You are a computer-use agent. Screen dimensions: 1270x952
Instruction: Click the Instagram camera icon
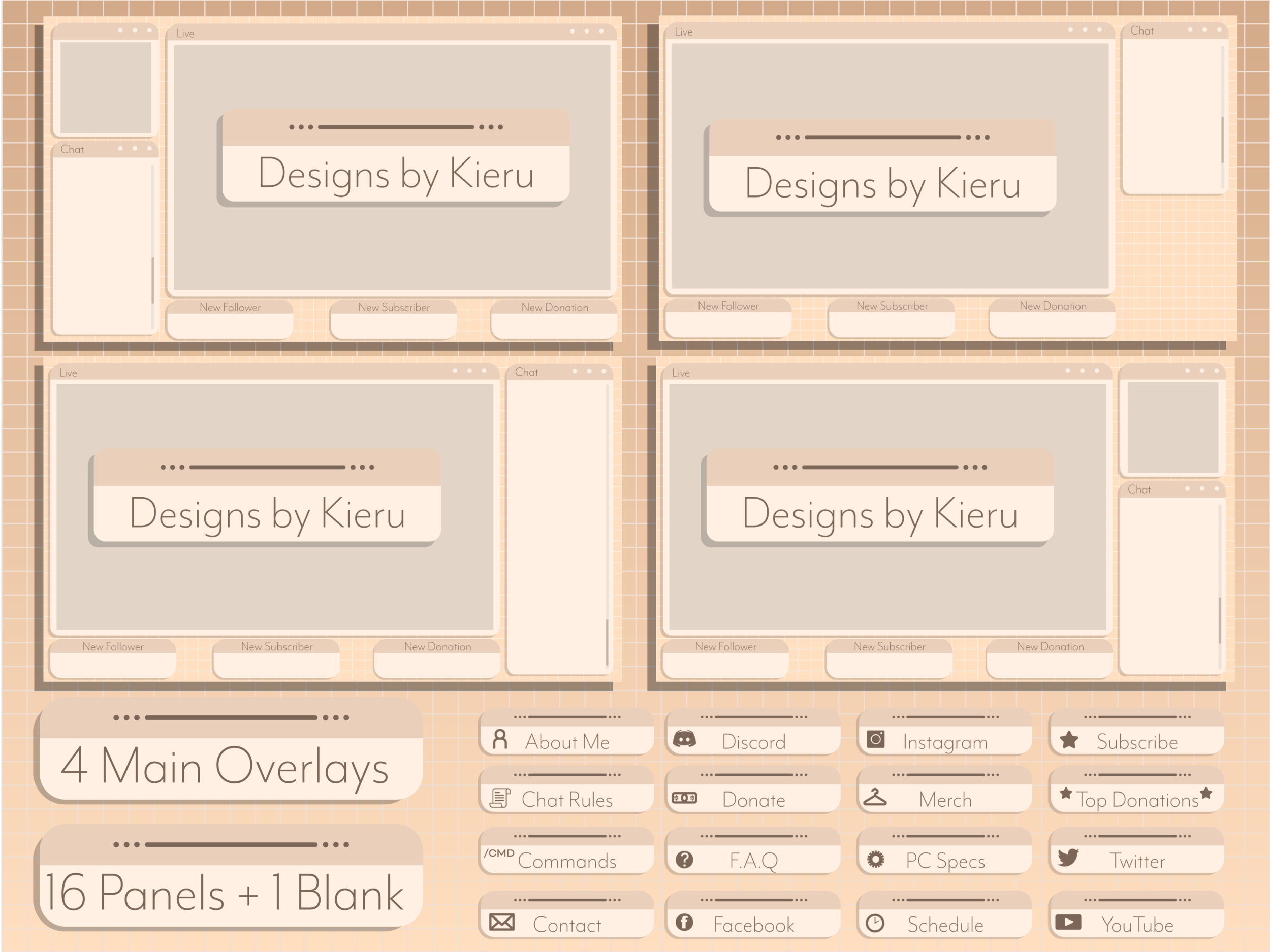[876, 741]
